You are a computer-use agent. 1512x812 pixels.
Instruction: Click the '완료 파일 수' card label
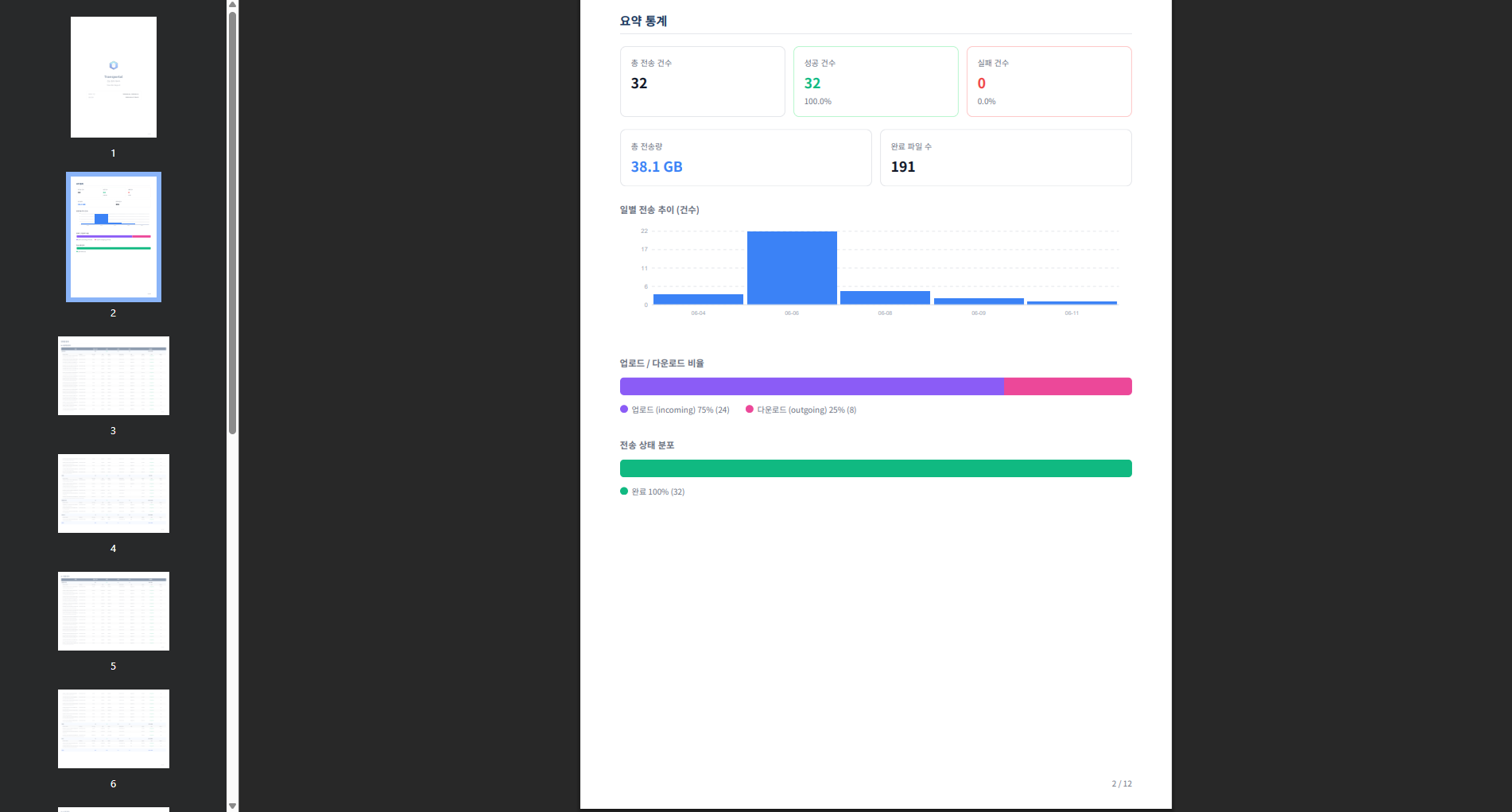coord(911,147)
